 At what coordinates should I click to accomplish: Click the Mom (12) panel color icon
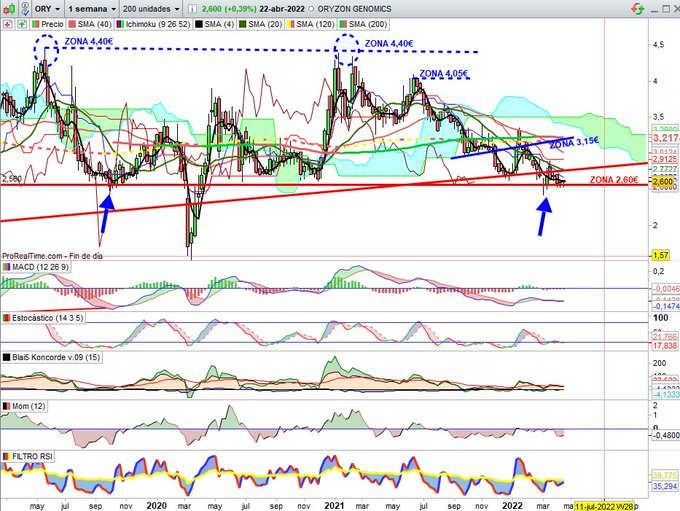pyautogui.click(x=7, y=406)
